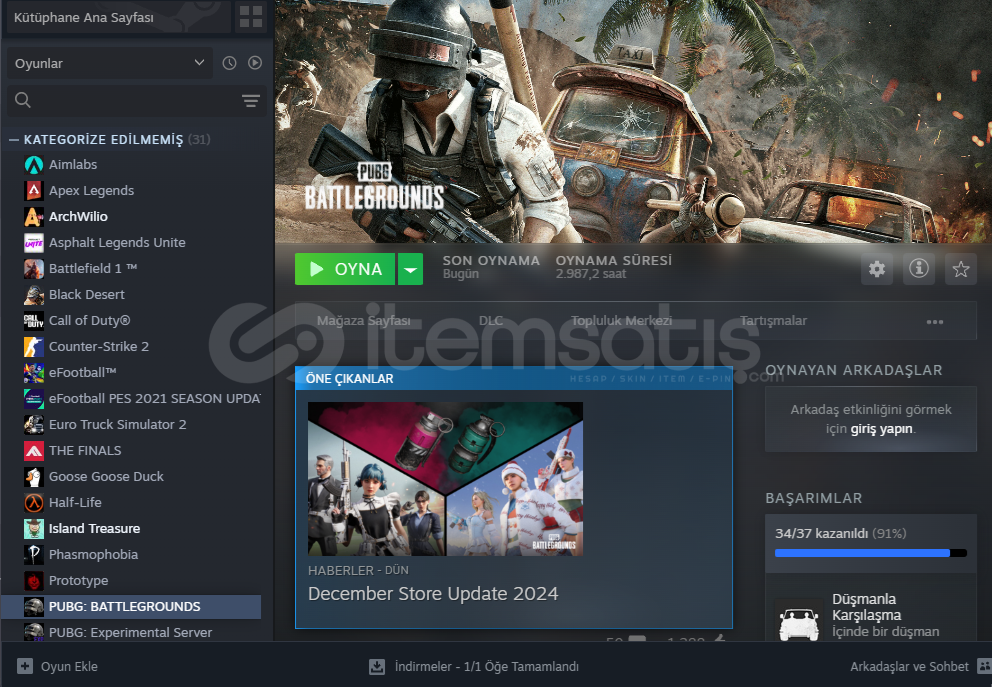Click the Call of Duty icon
The height and width of the screenshot is (687, 992).
pos(34,321)
